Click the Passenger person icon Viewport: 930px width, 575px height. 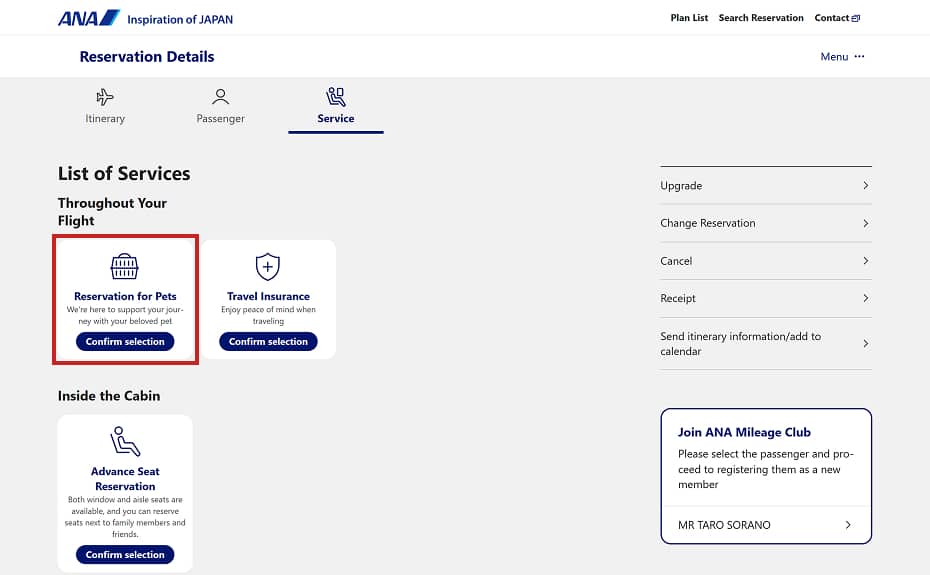tap(220, 97)
